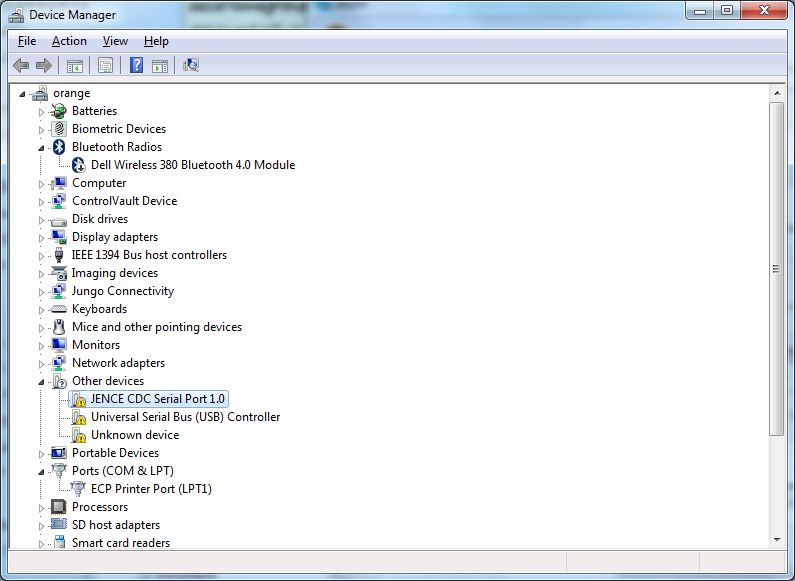795x581 pixels.
Task: Select the Monitors label
Action: pyautogui.click(x=96, y=345)
